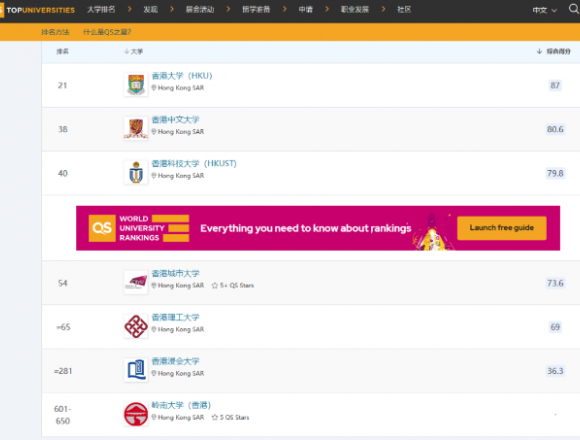Expand the chevron after 发现
Image resolution: width=580 pixels, height=440 pixels.
172,9
